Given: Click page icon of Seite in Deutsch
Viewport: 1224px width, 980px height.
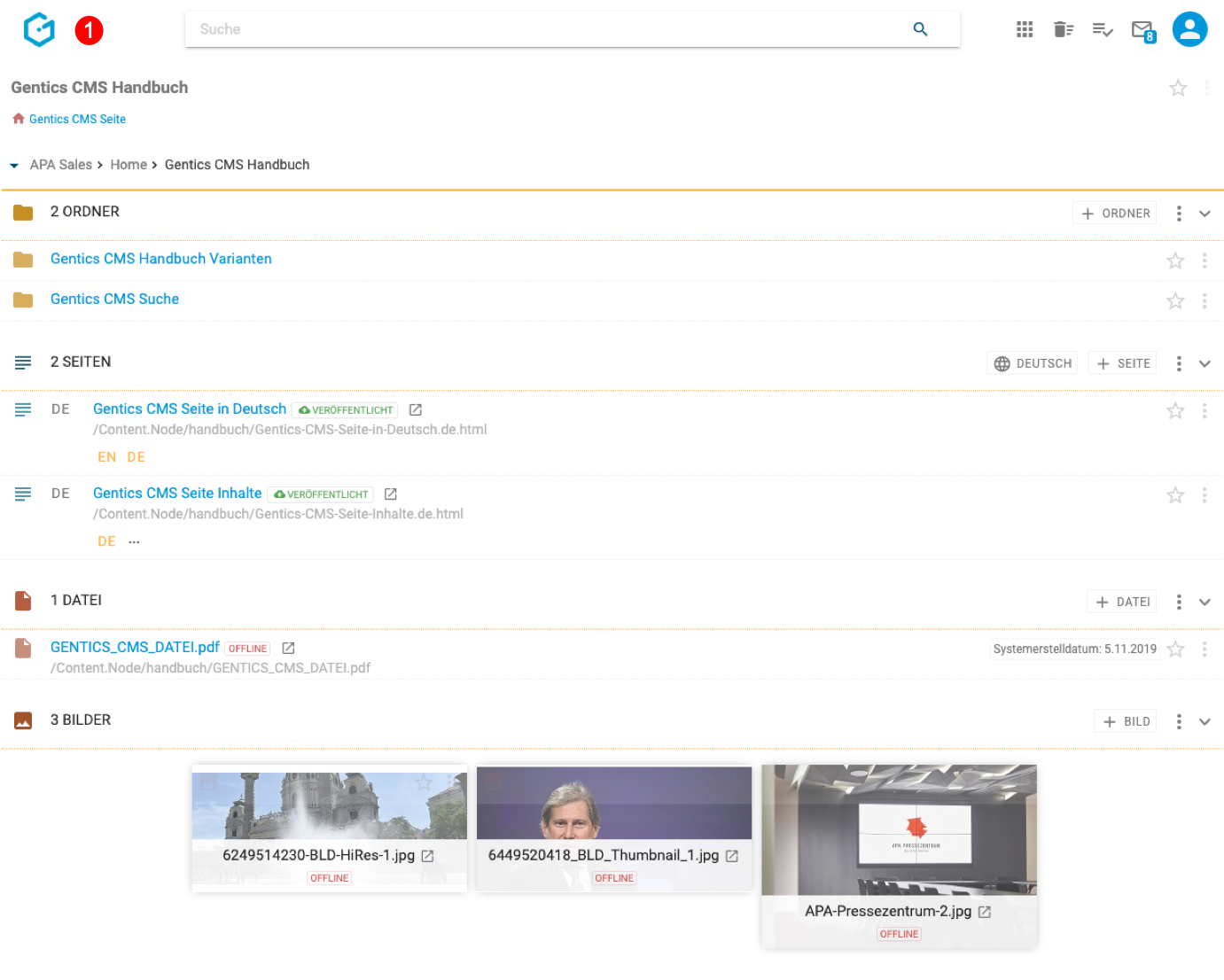Looking at the screenshot, I should pyautogui.click(x=23, y=409).
